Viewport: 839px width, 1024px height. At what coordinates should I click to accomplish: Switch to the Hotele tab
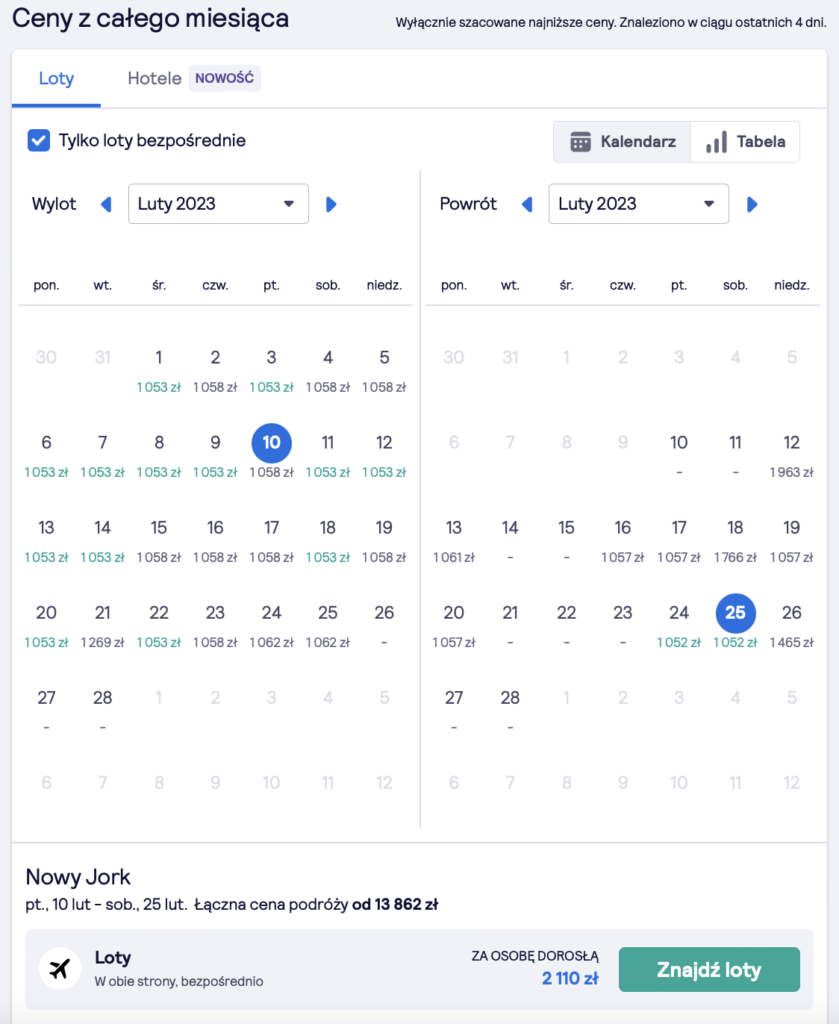(155, 78)
